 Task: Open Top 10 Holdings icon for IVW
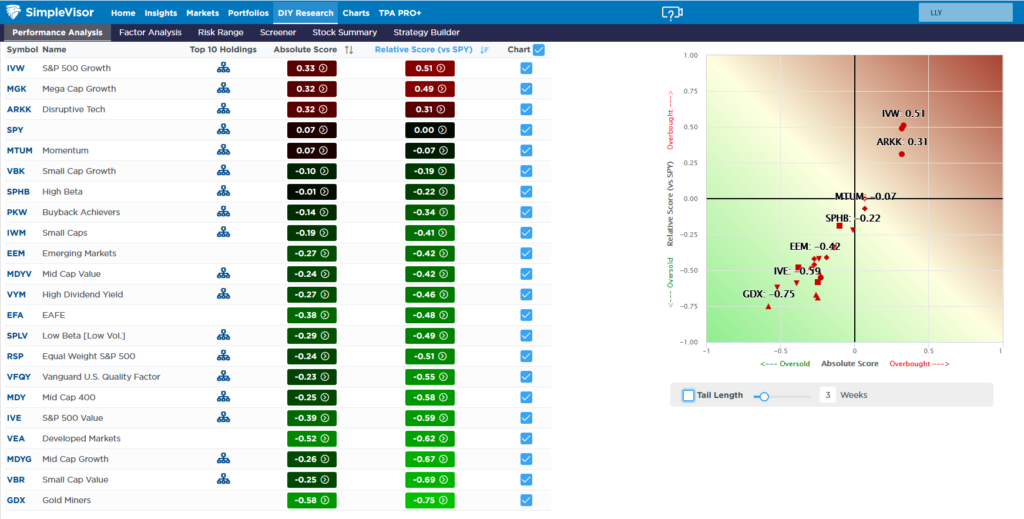point(223,68)
